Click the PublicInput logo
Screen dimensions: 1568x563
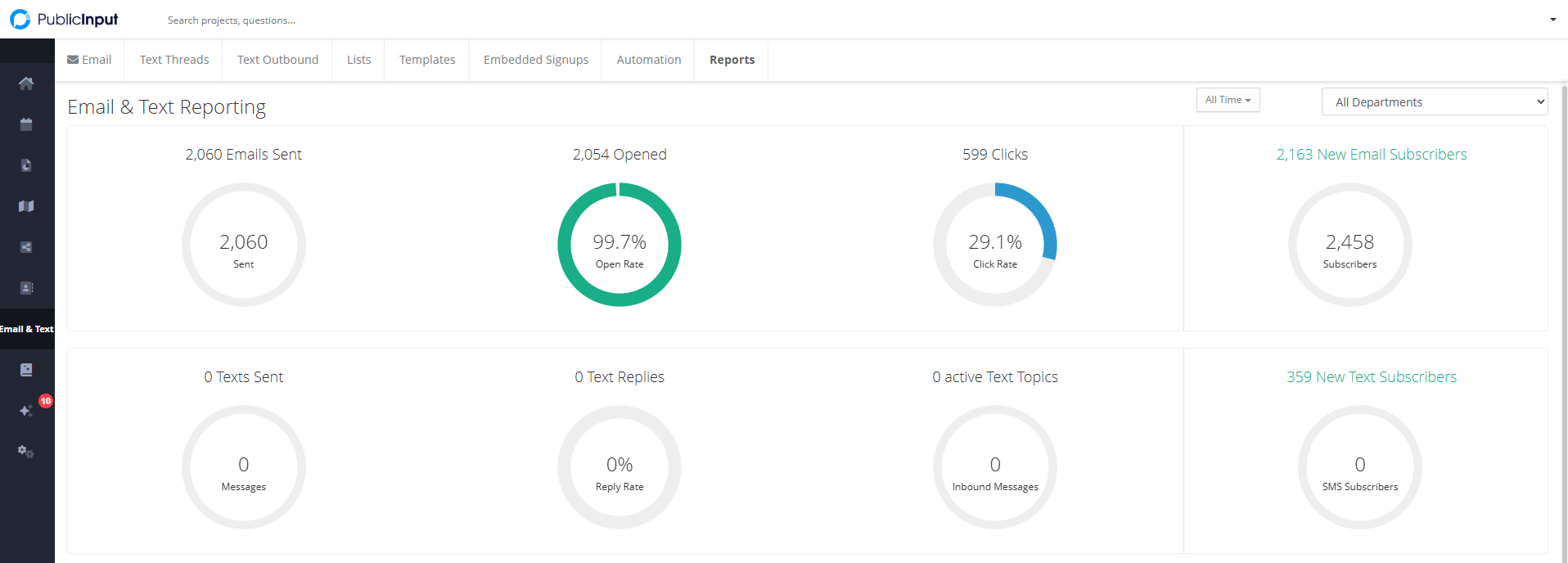pos(65,20)
